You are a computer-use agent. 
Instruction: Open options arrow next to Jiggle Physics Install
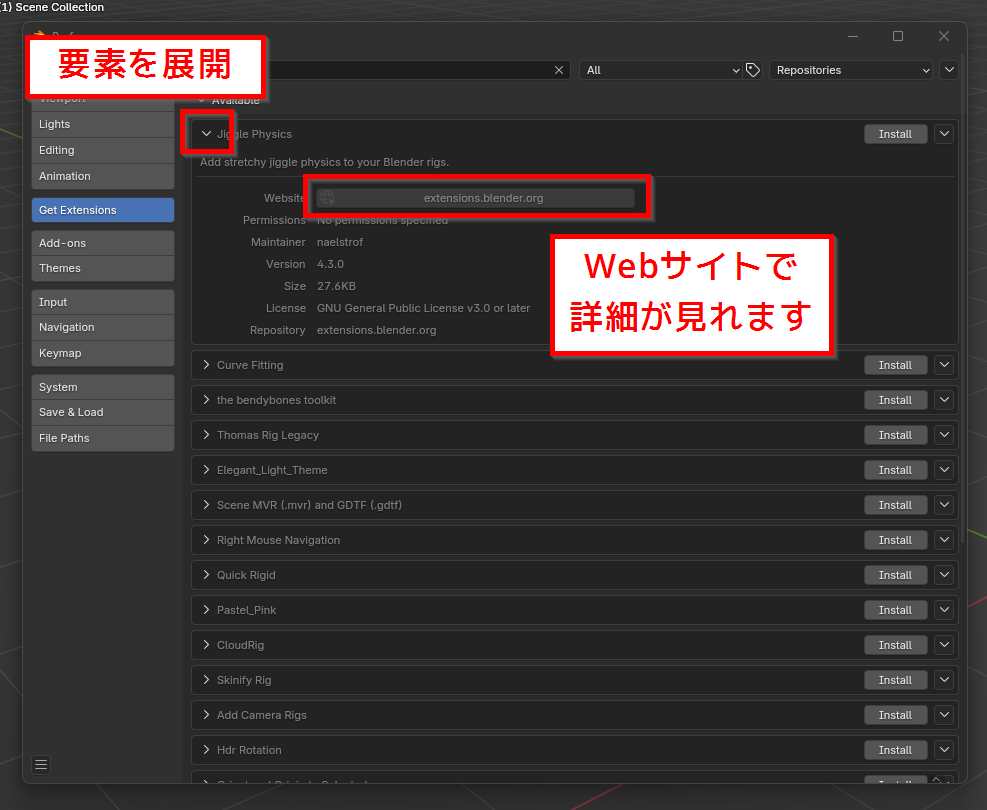coord(944,134)
